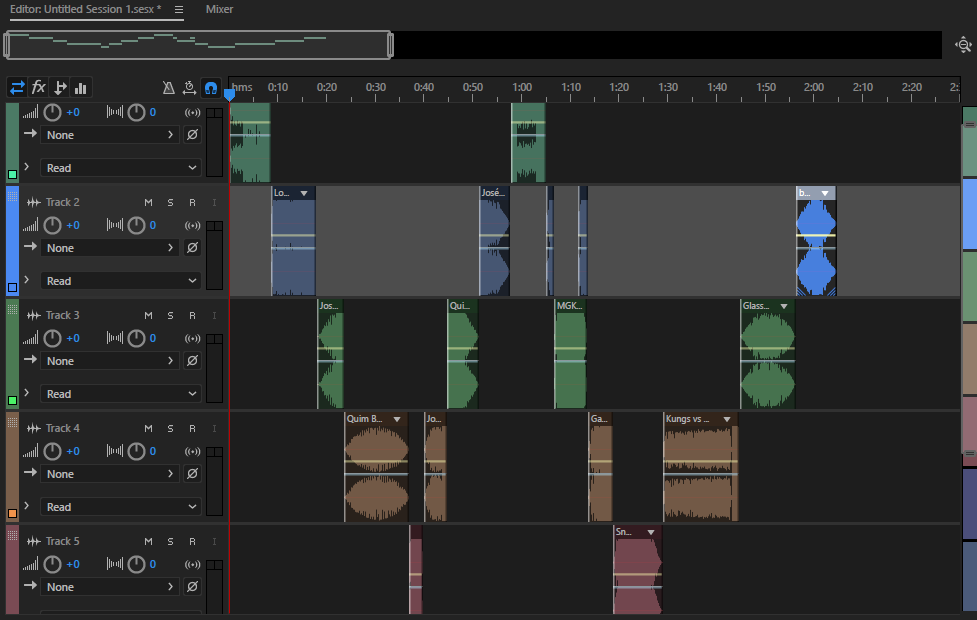
Task: Open Track 2's Read automation mode dropdown
Action: 122,281
